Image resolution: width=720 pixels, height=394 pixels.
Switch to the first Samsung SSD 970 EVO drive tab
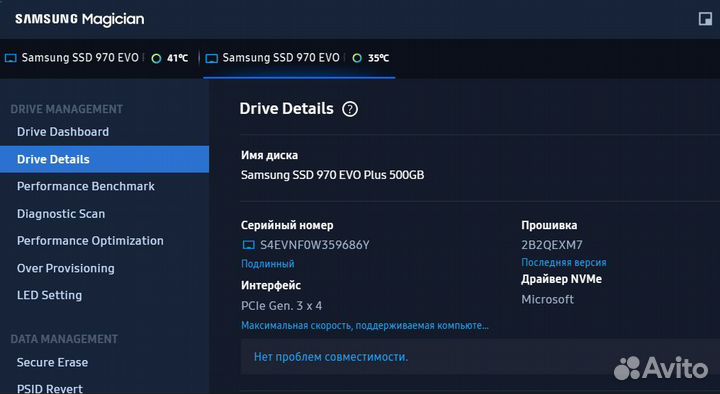pos(98,58)
